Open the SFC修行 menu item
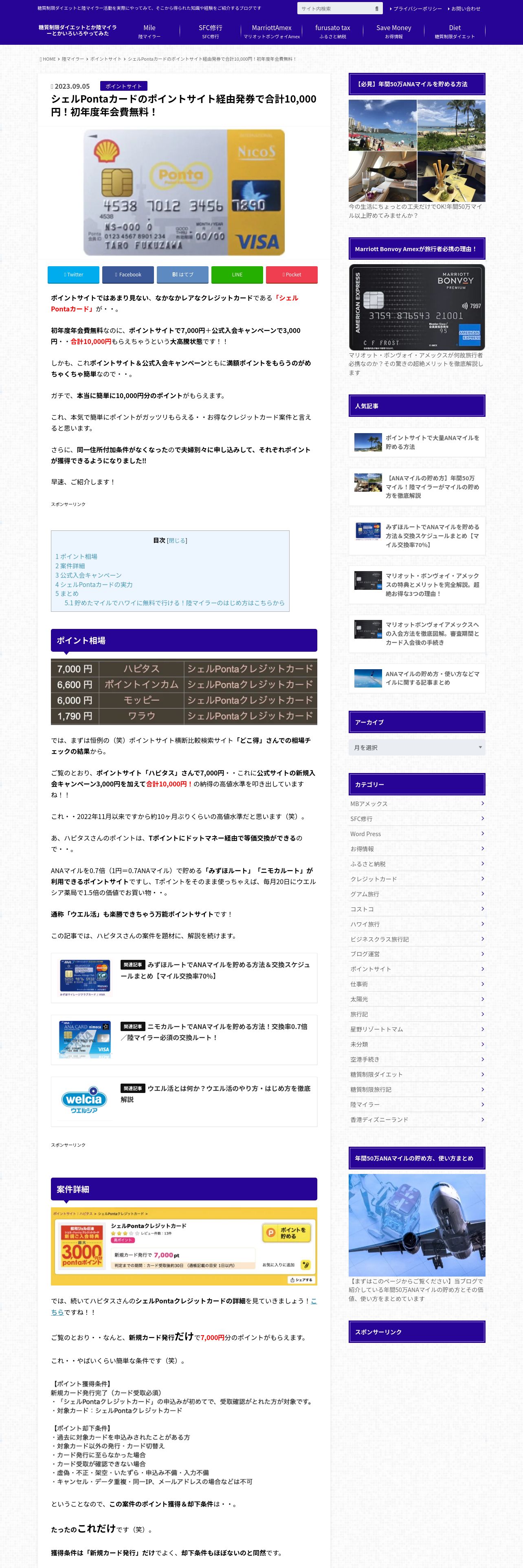The width and height of the screenshot is (523, 1568). coord(211,32)
